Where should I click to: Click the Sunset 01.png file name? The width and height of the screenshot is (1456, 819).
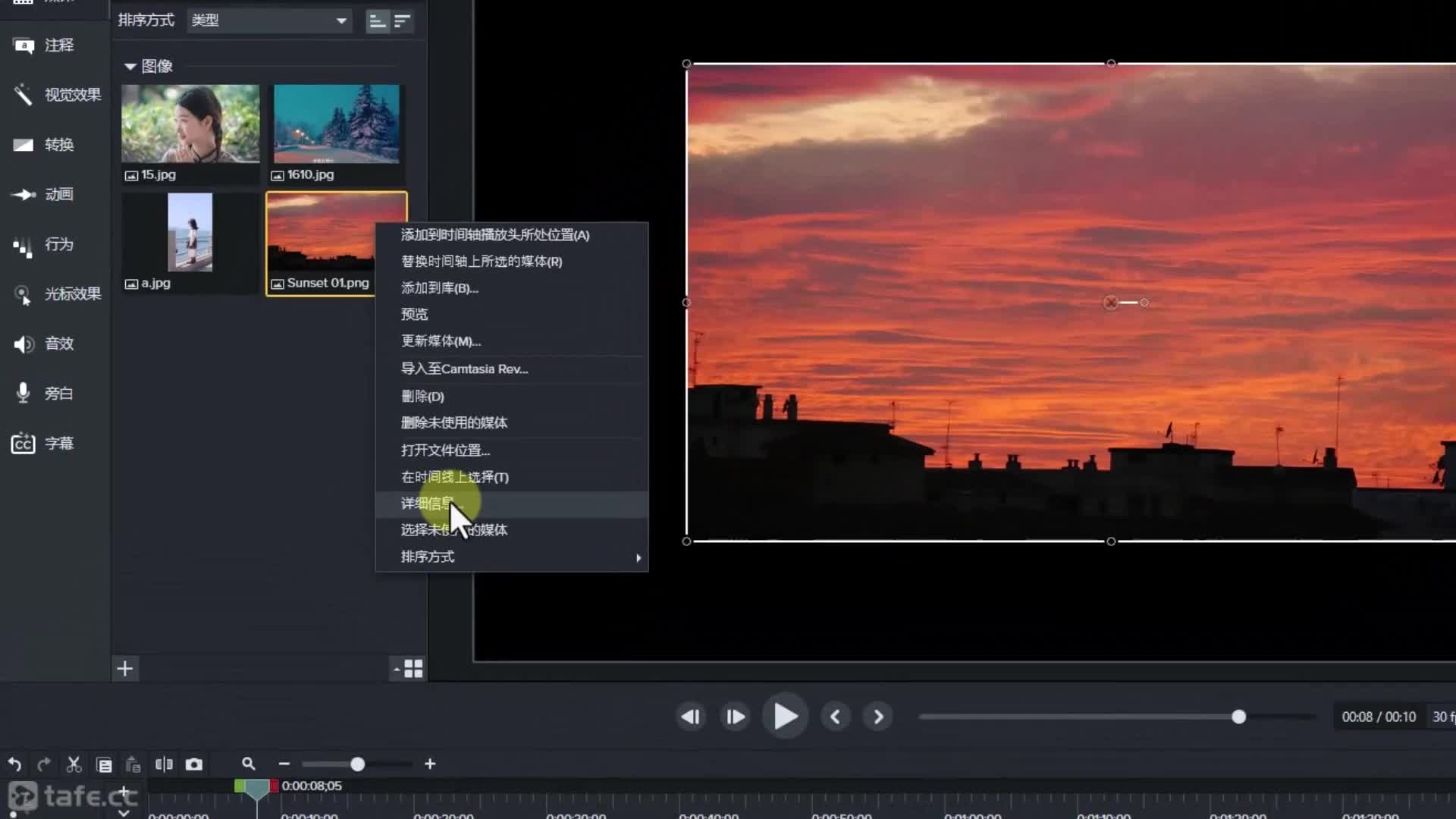(328, 283)
